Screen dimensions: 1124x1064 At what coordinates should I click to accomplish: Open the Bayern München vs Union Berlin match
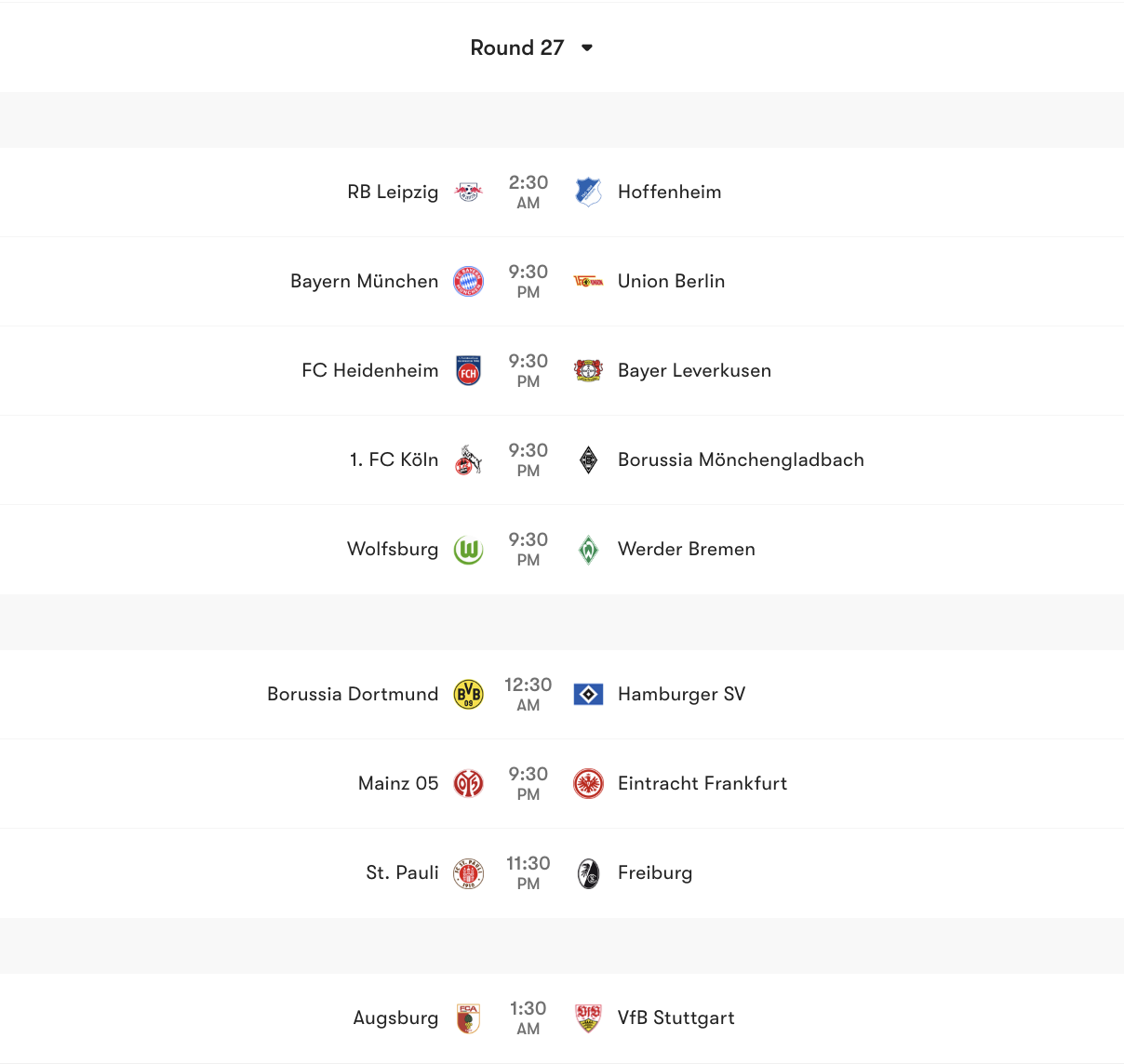529,281
